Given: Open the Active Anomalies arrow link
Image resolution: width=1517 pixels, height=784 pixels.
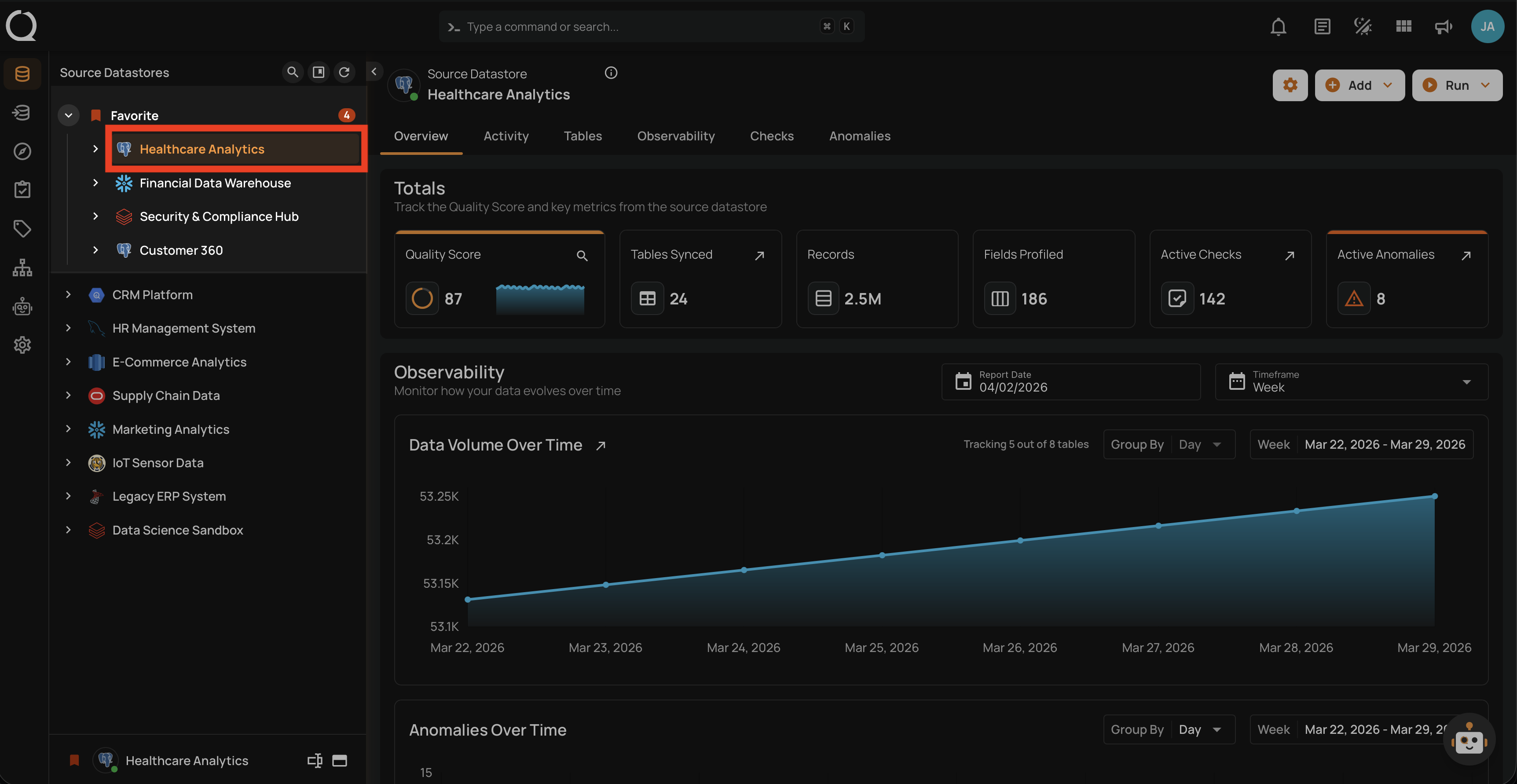Looking at the screenshot, I should coord(1466,255).
